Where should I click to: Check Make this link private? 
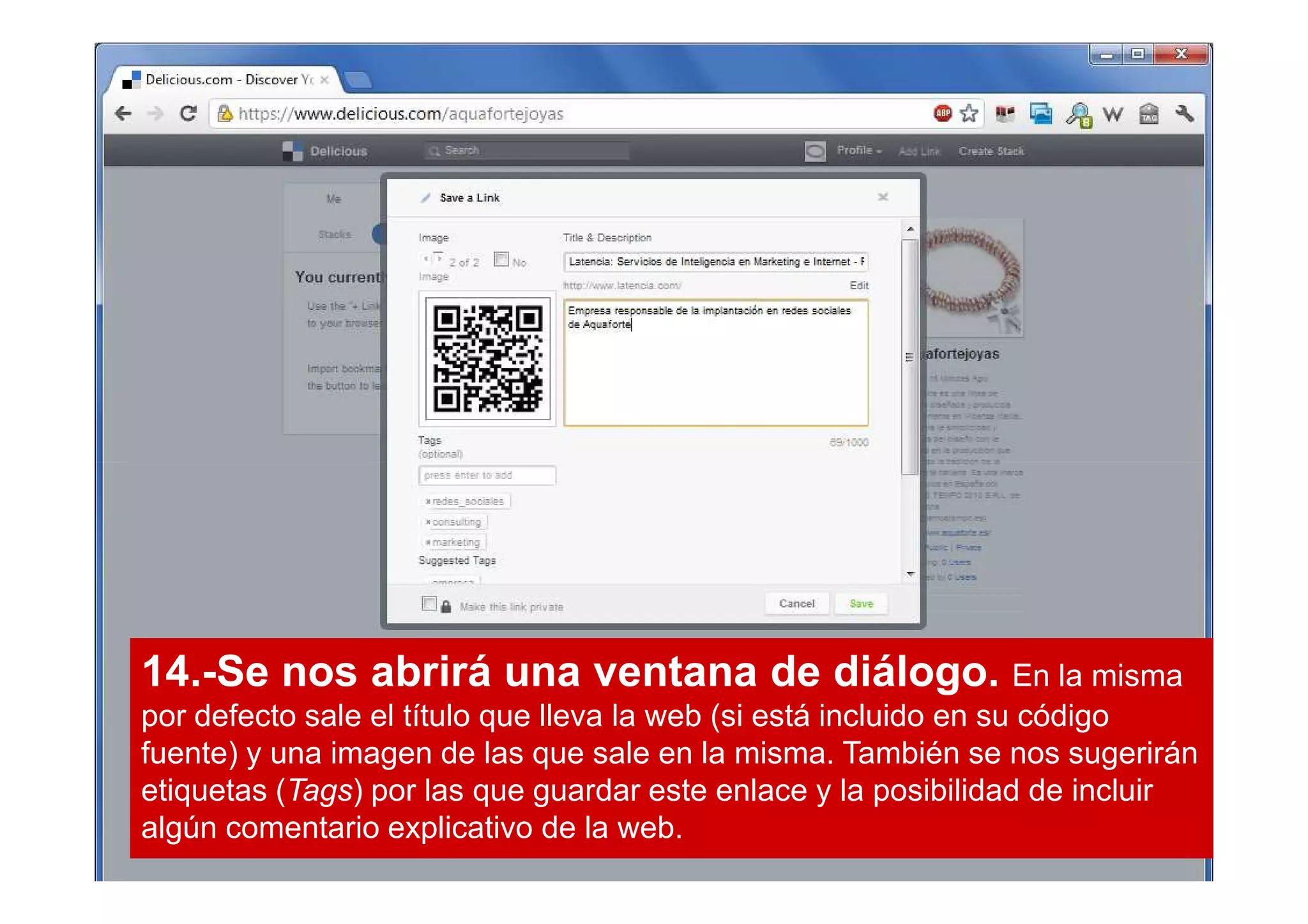tap(429, 603)
